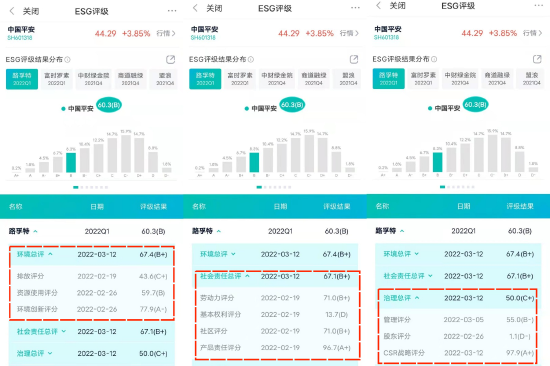550x366 pixels.
Task: Click highlighted B bar in left panel chart
Action: pos(71,162)
